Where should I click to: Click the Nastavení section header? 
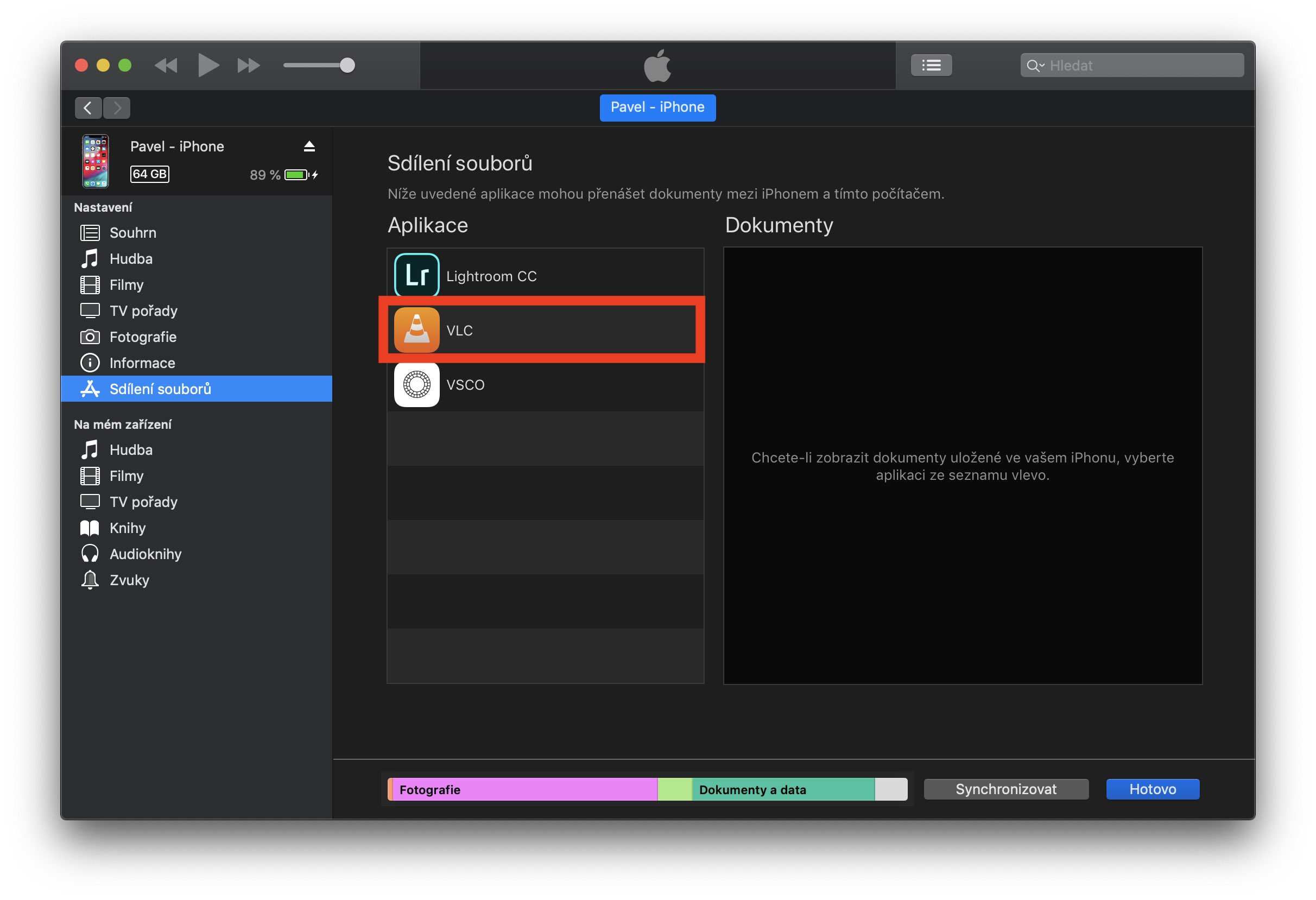click(x=103, y=208)
